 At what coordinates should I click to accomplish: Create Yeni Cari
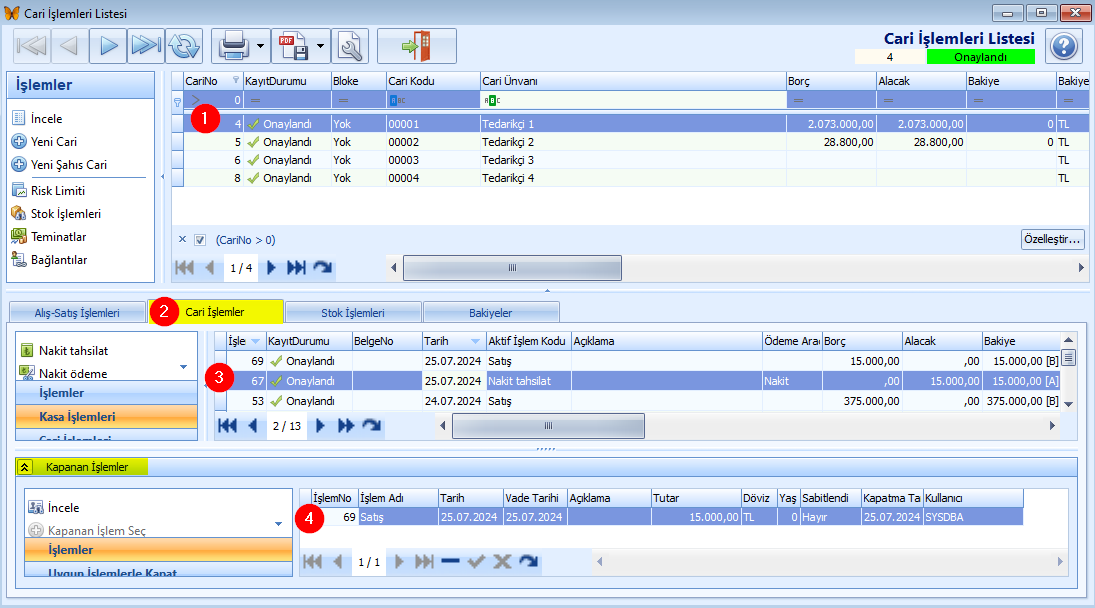[53, 142]
